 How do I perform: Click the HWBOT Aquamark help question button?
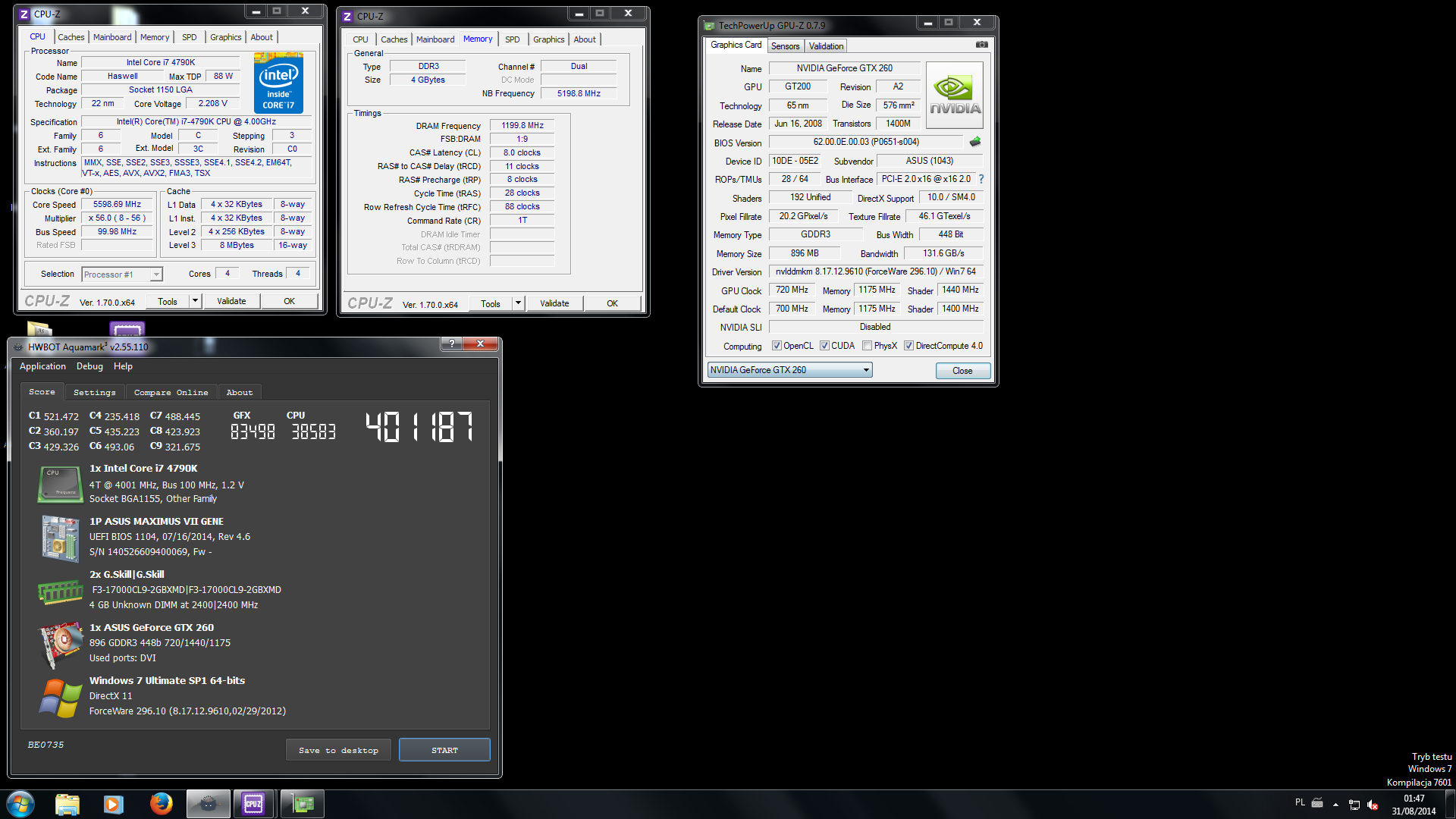click(451, 344)
